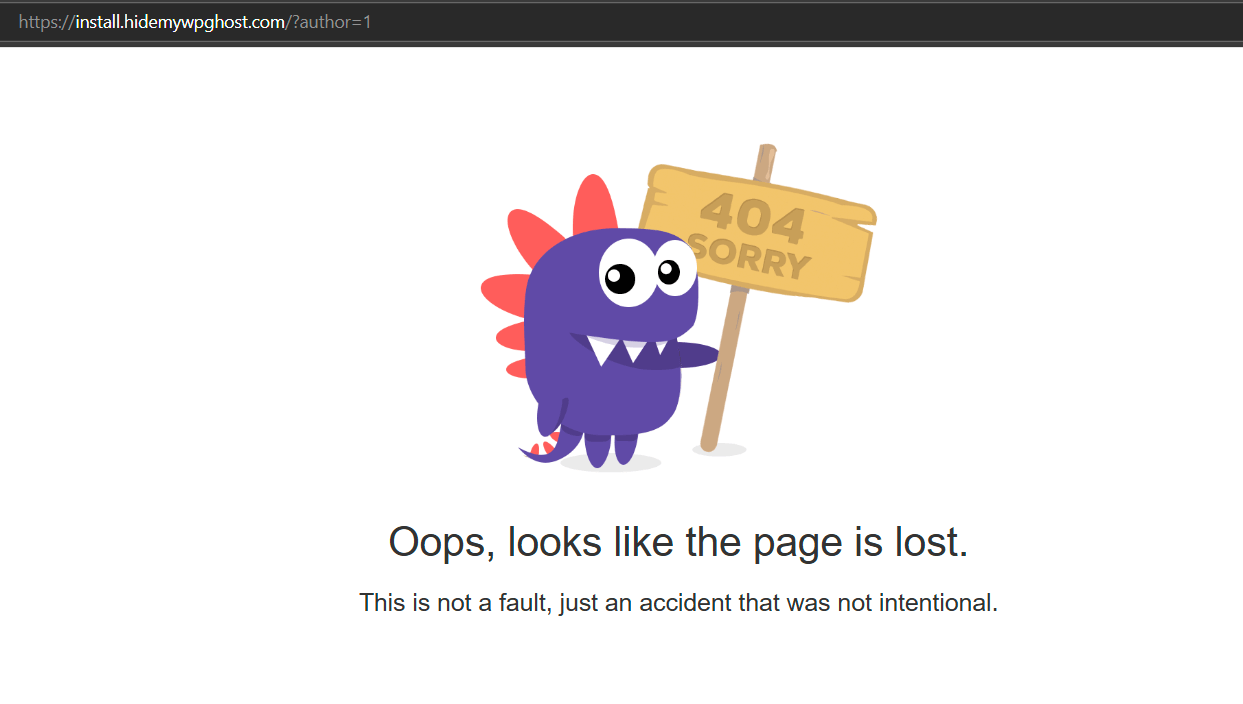Select the URL in the address bar

click(x=196, y=21)
